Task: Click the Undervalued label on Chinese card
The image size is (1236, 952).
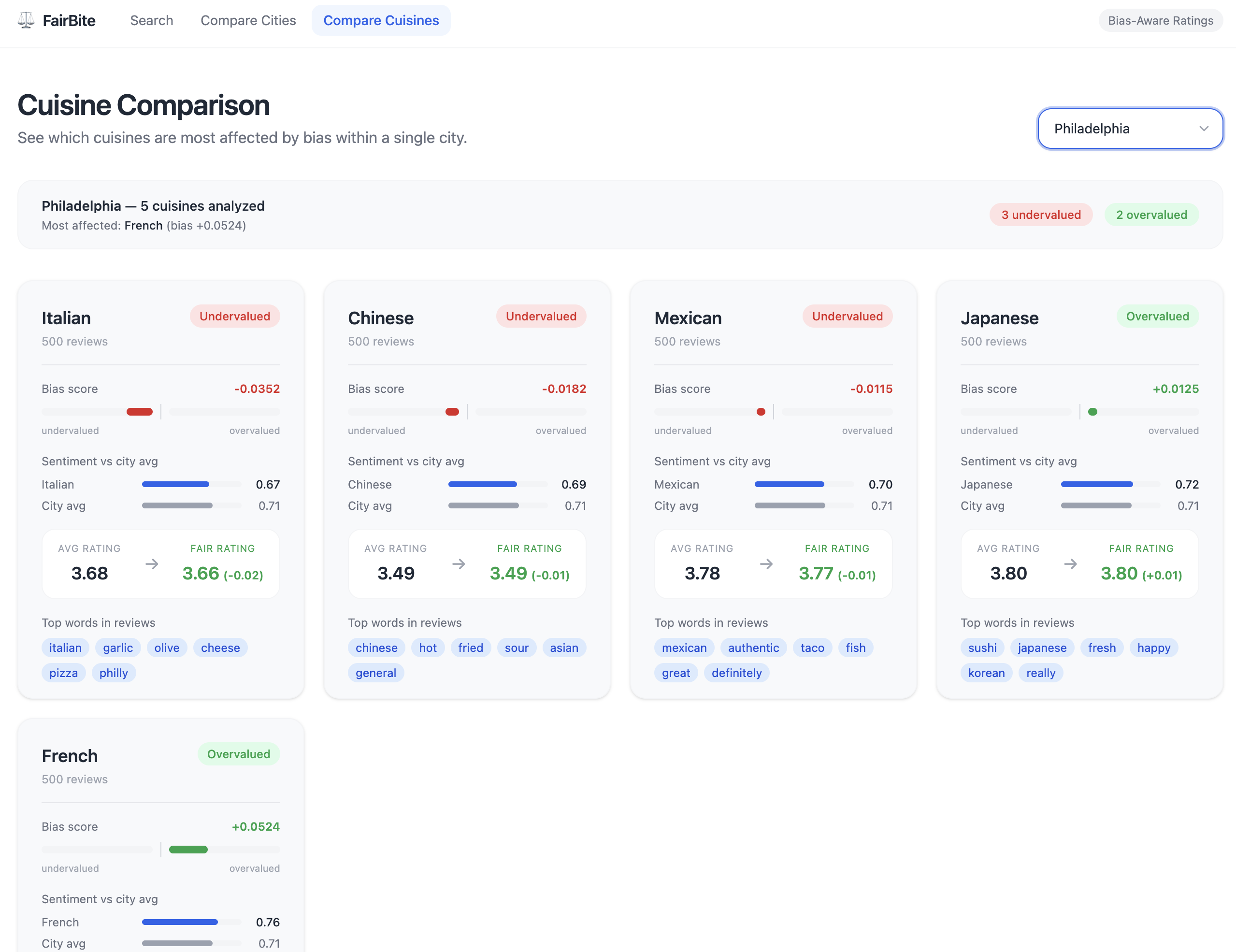Action: tap(541, 316)
